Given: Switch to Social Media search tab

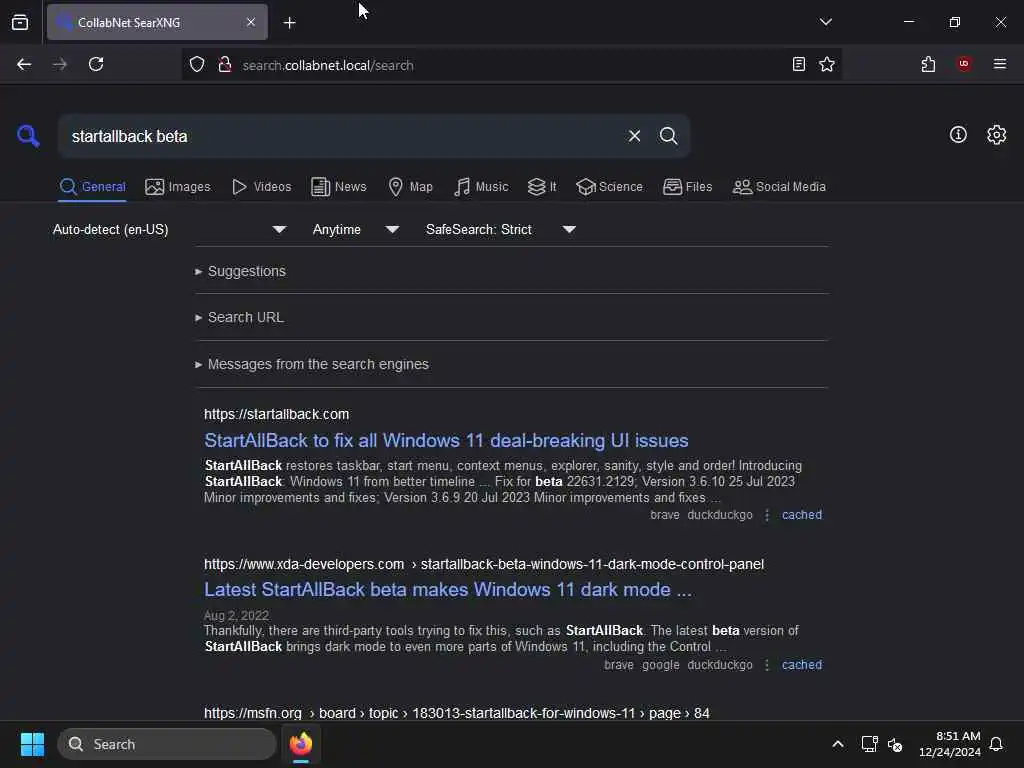Looking at the screenshot, I should pyautogui.click(x=779, y=187).
